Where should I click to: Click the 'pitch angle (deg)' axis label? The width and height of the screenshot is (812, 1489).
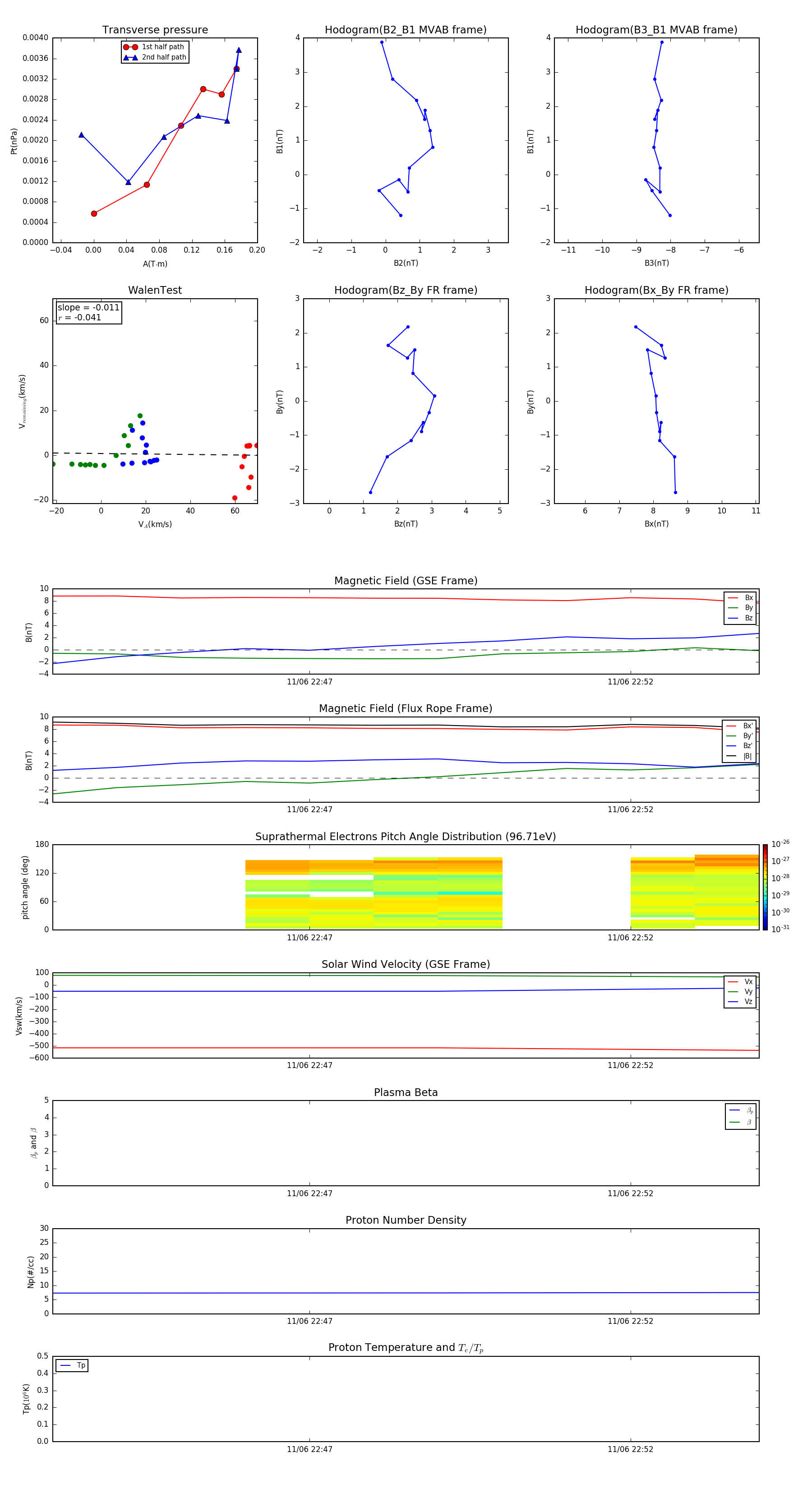(x=25, y=887)
